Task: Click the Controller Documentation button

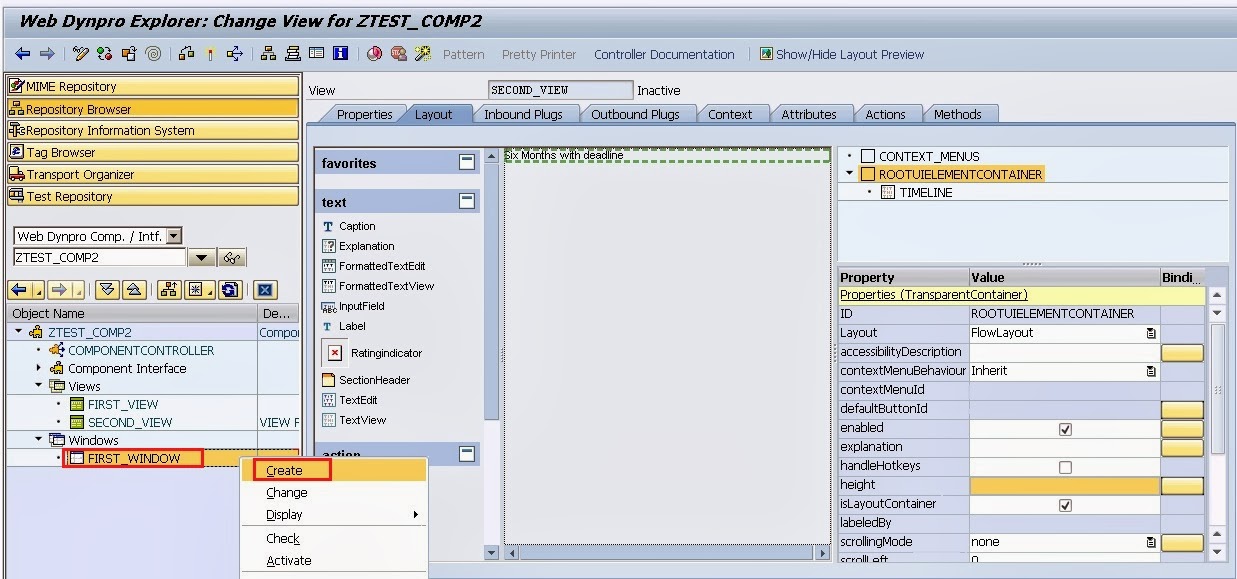Action: (664, 54)
